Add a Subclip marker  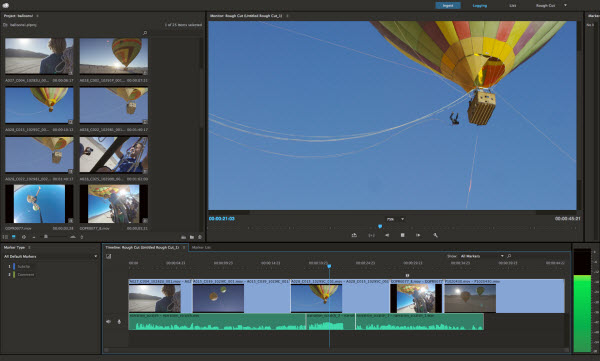pos(24,266)
